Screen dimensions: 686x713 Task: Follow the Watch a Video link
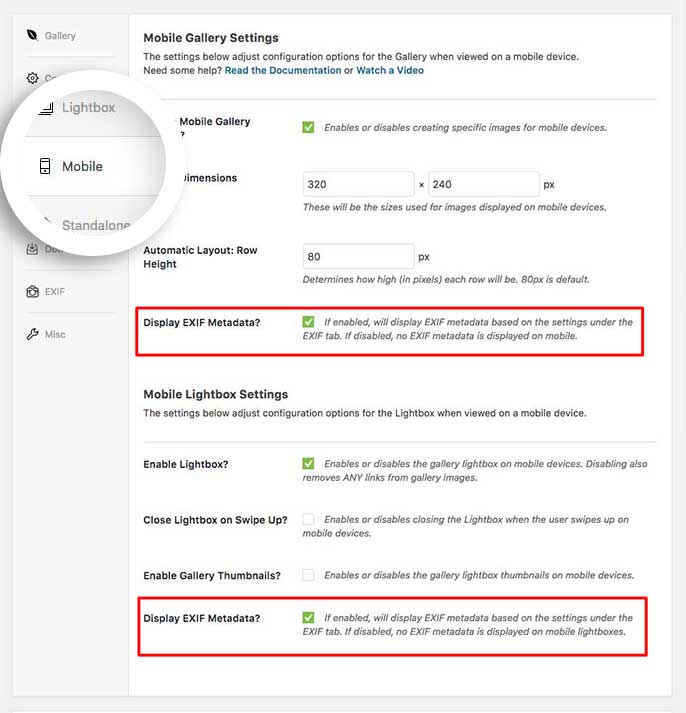[x=390, y=70]
